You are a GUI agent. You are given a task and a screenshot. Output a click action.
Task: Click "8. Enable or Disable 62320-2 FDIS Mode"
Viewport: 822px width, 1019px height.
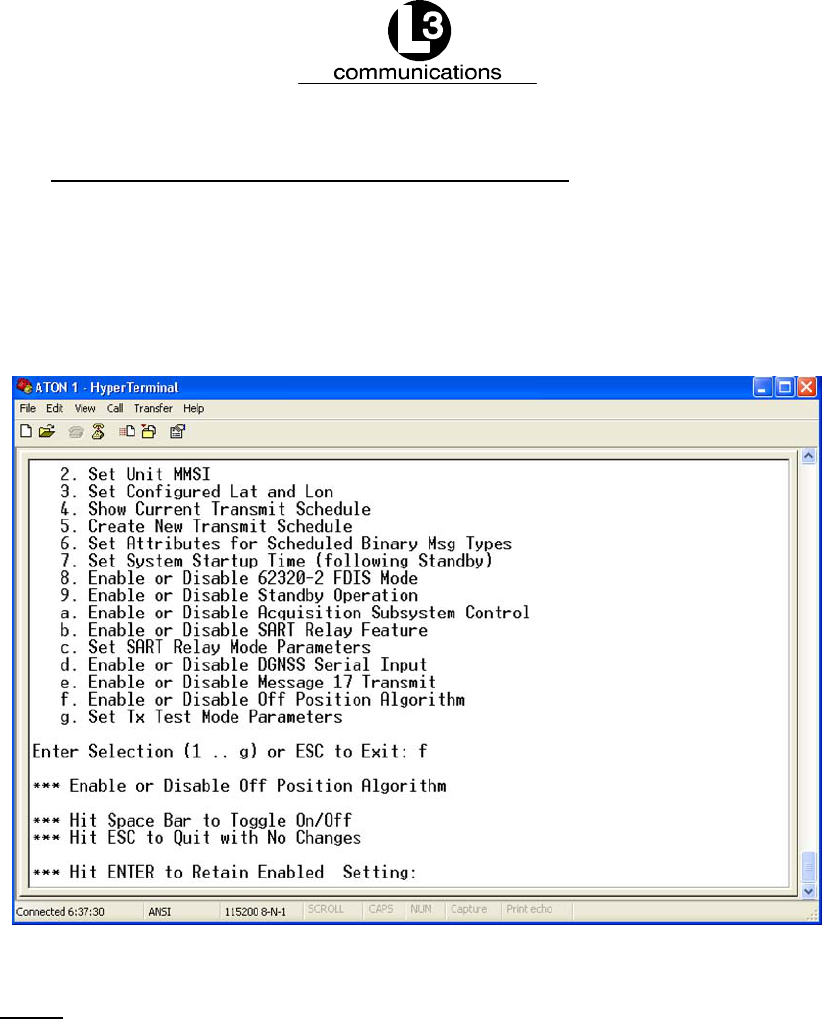[238, 578]
